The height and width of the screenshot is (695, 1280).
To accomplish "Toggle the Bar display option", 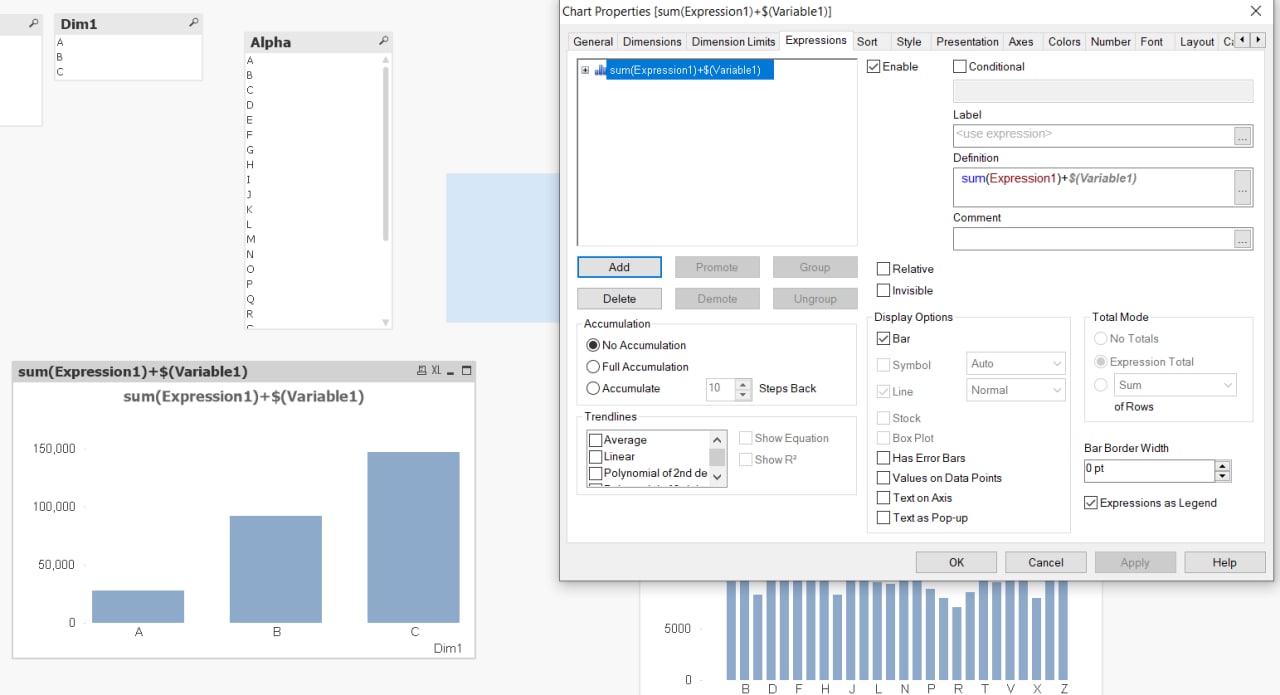I will (883, 339).
